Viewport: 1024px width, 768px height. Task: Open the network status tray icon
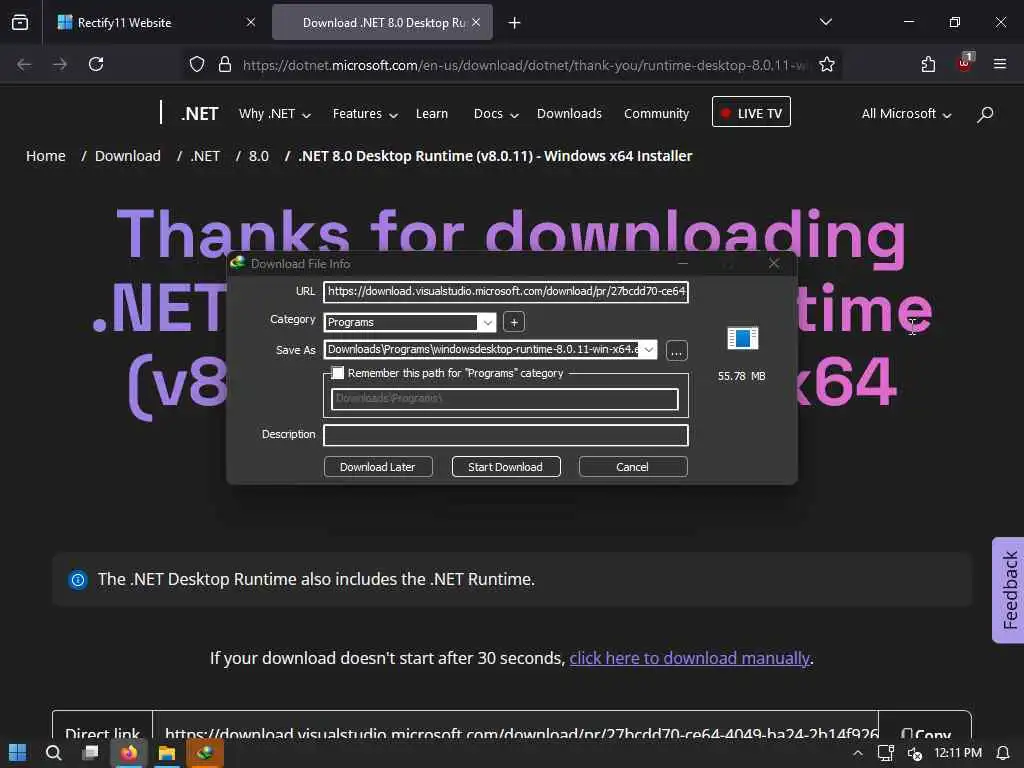tap(886, 754)
